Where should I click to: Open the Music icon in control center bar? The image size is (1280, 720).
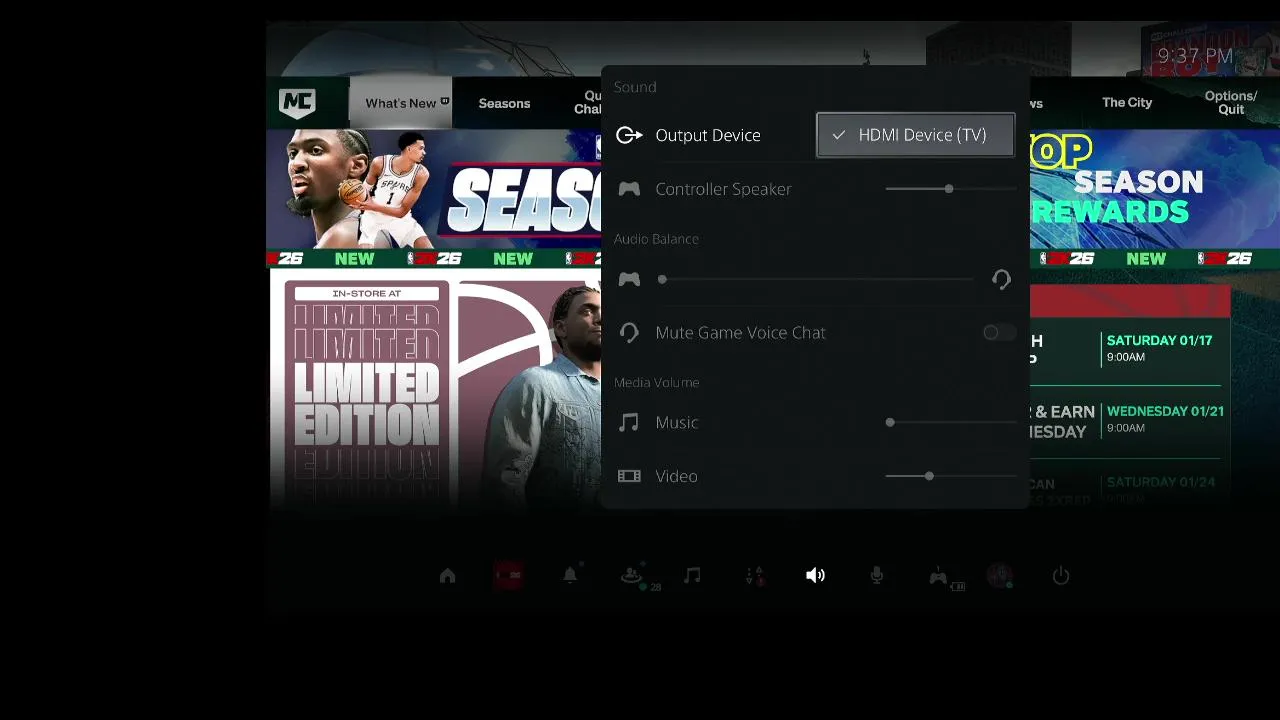(692, 575)
